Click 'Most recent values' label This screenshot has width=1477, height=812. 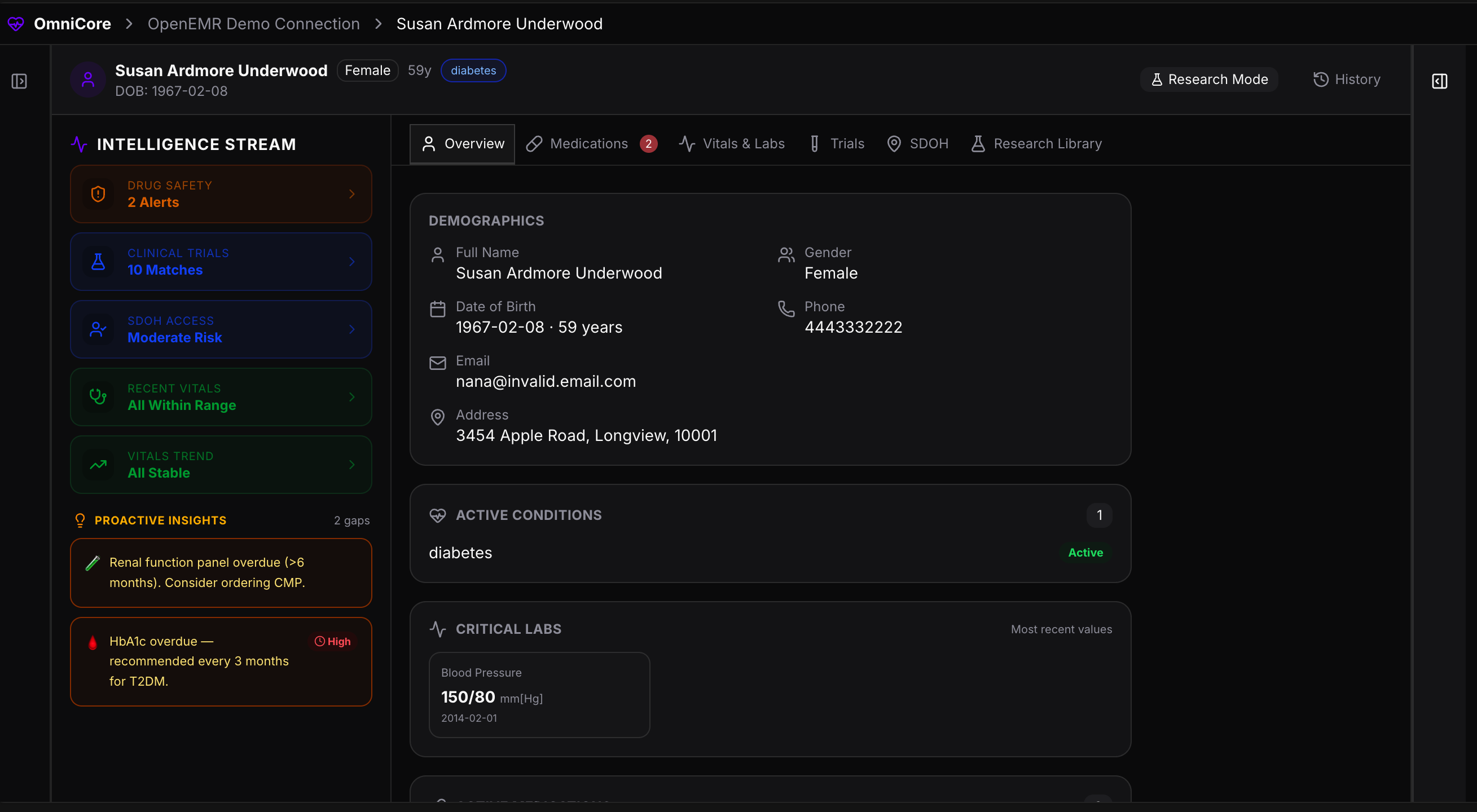point(1061,629)
